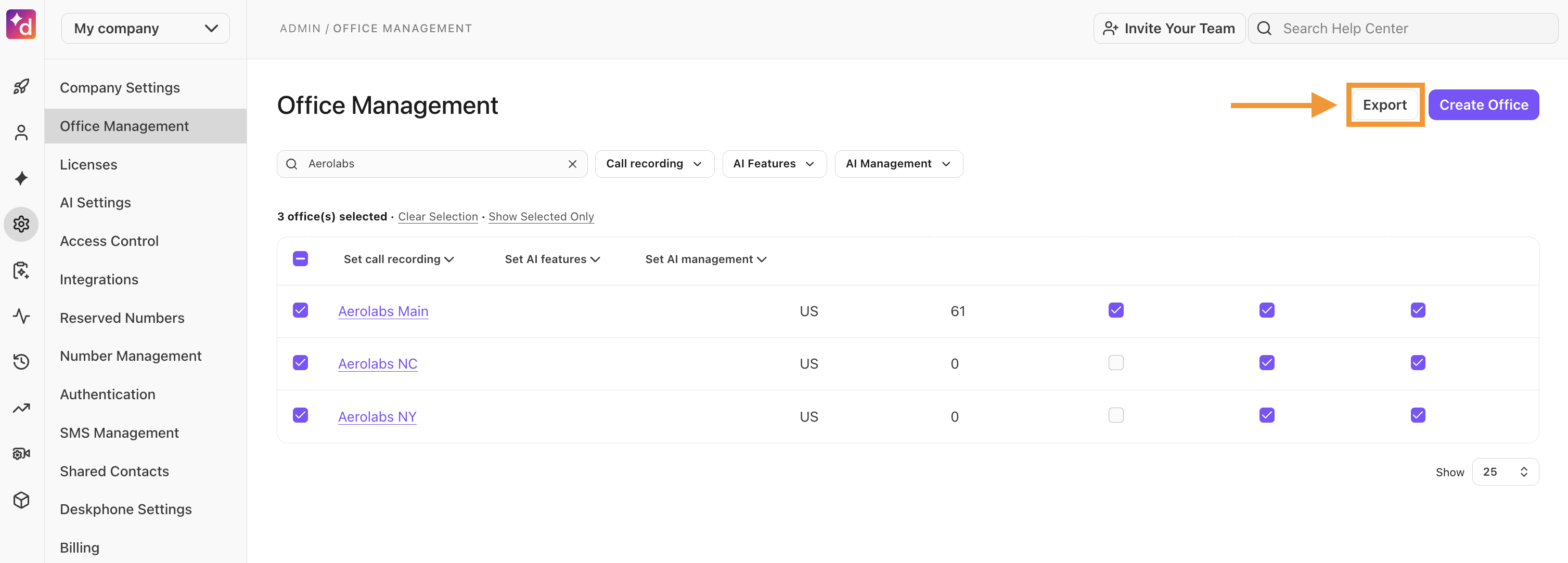The image size is (1568, 563).
Task: Click the ADMIN / OFFICE MANAGEMENT breadcrumb
Action: (376, 29)
